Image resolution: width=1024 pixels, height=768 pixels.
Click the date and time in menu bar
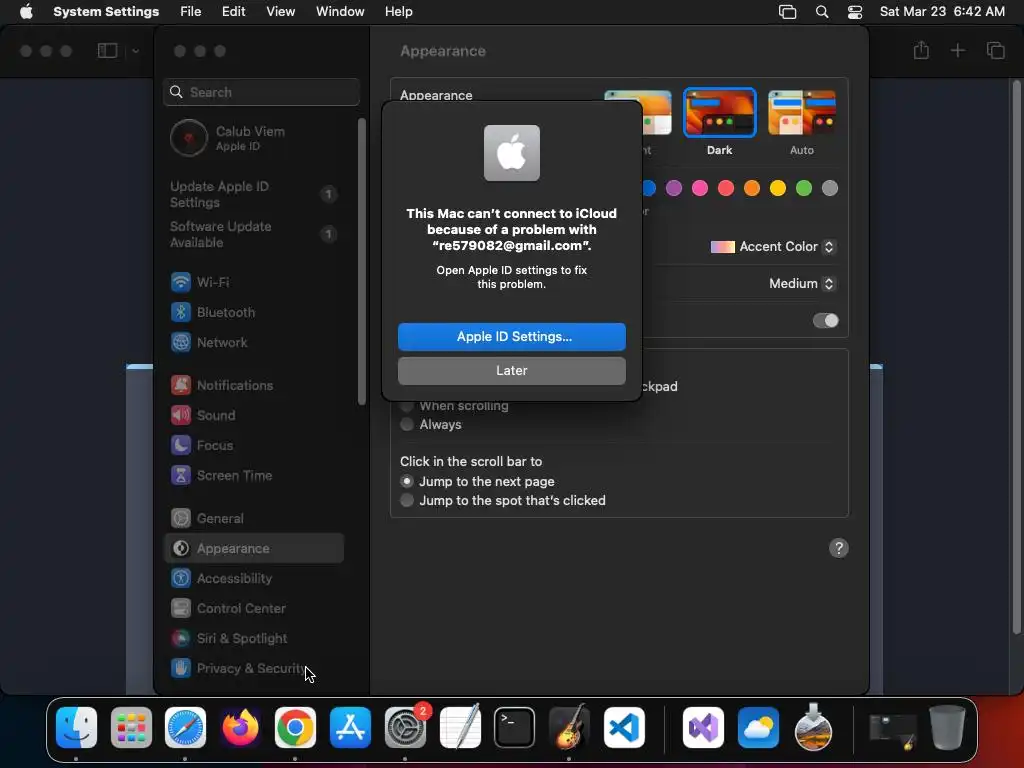(942, 12)
